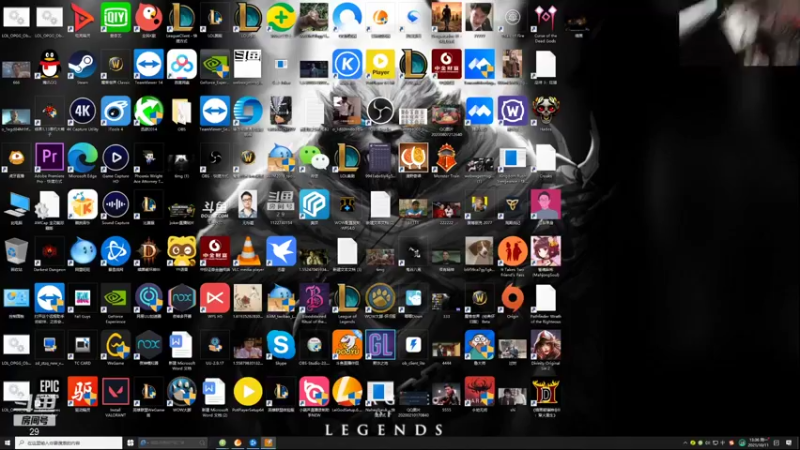Image resolution: width=800 pixels, height=450 pixels.
Task: Click the Windows Start button
Action: (x=7, y=443)
